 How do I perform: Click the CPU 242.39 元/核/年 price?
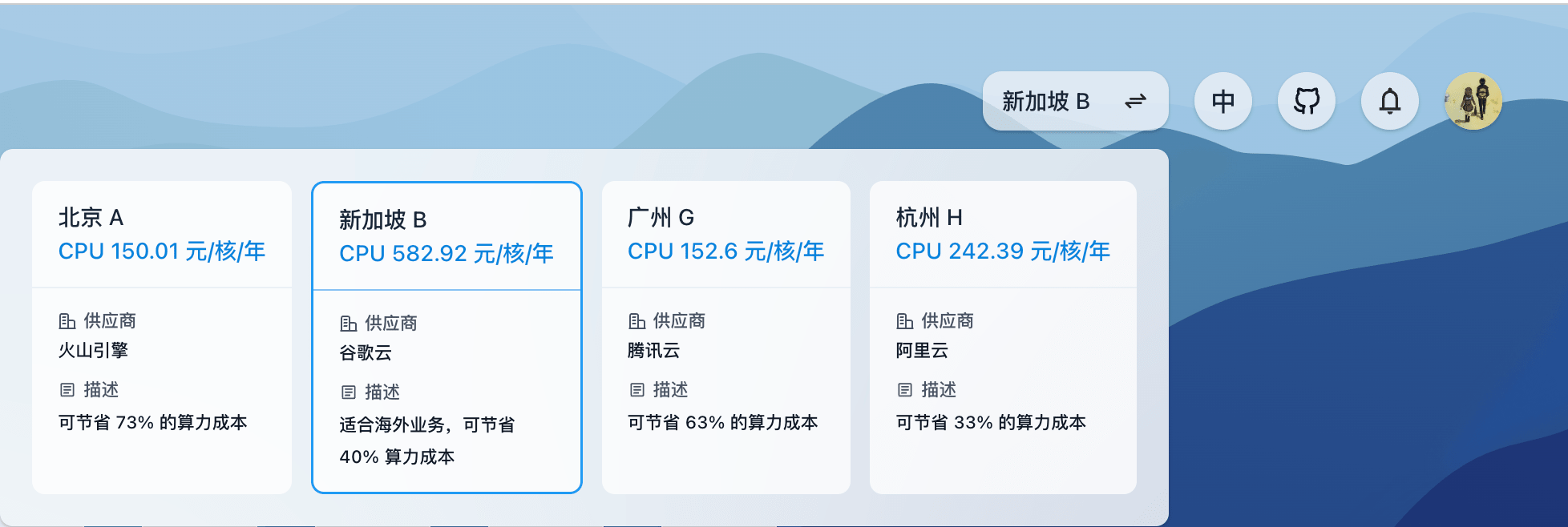coord(1002,251)
